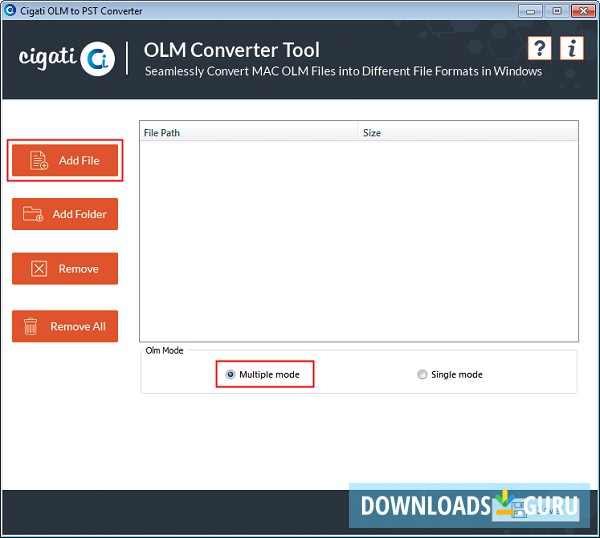
Task: Click the File Path column header
Action: (x=249, y=133)
